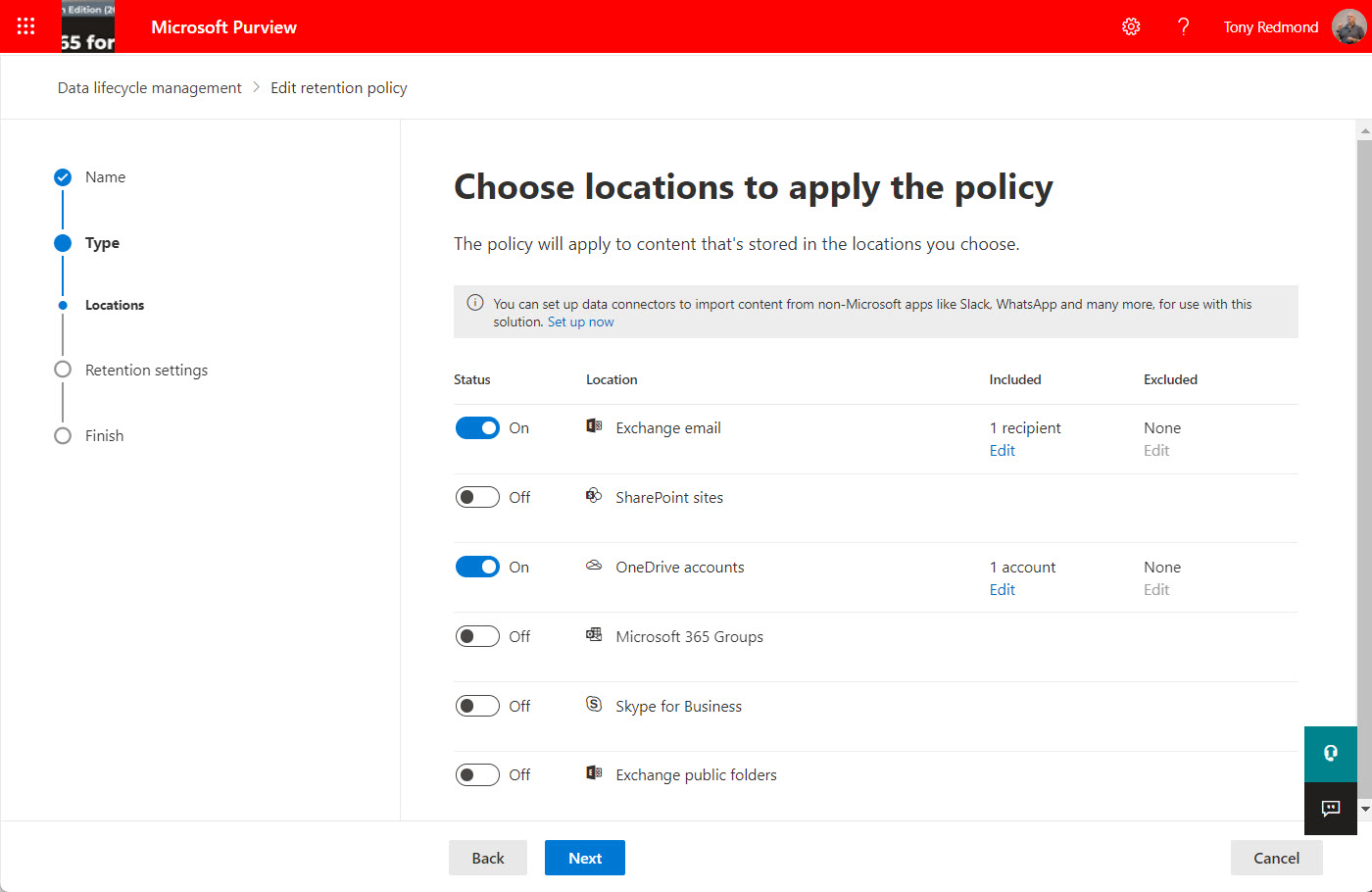This screenshot has width=1372, height=892.
Task: Open Data lifecycle management breadcrumb link
Action: [149, 87]
